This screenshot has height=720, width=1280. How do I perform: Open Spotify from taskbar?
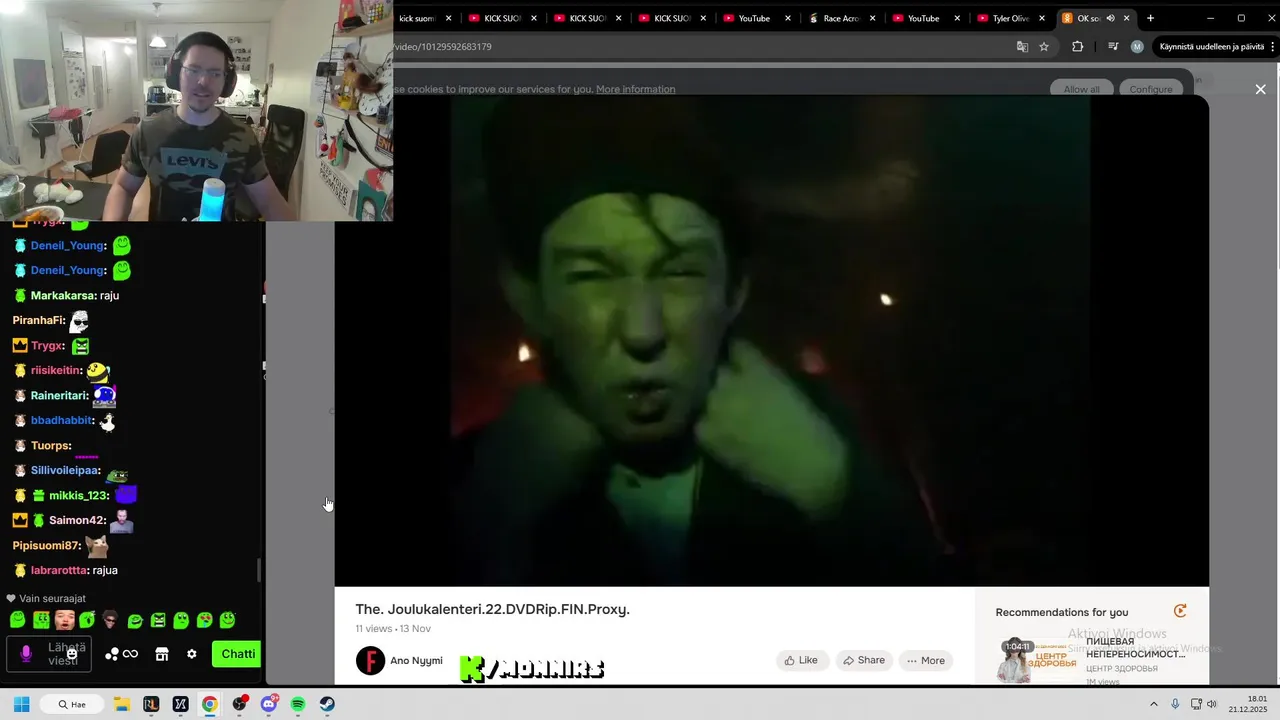(x=298, y=704)
